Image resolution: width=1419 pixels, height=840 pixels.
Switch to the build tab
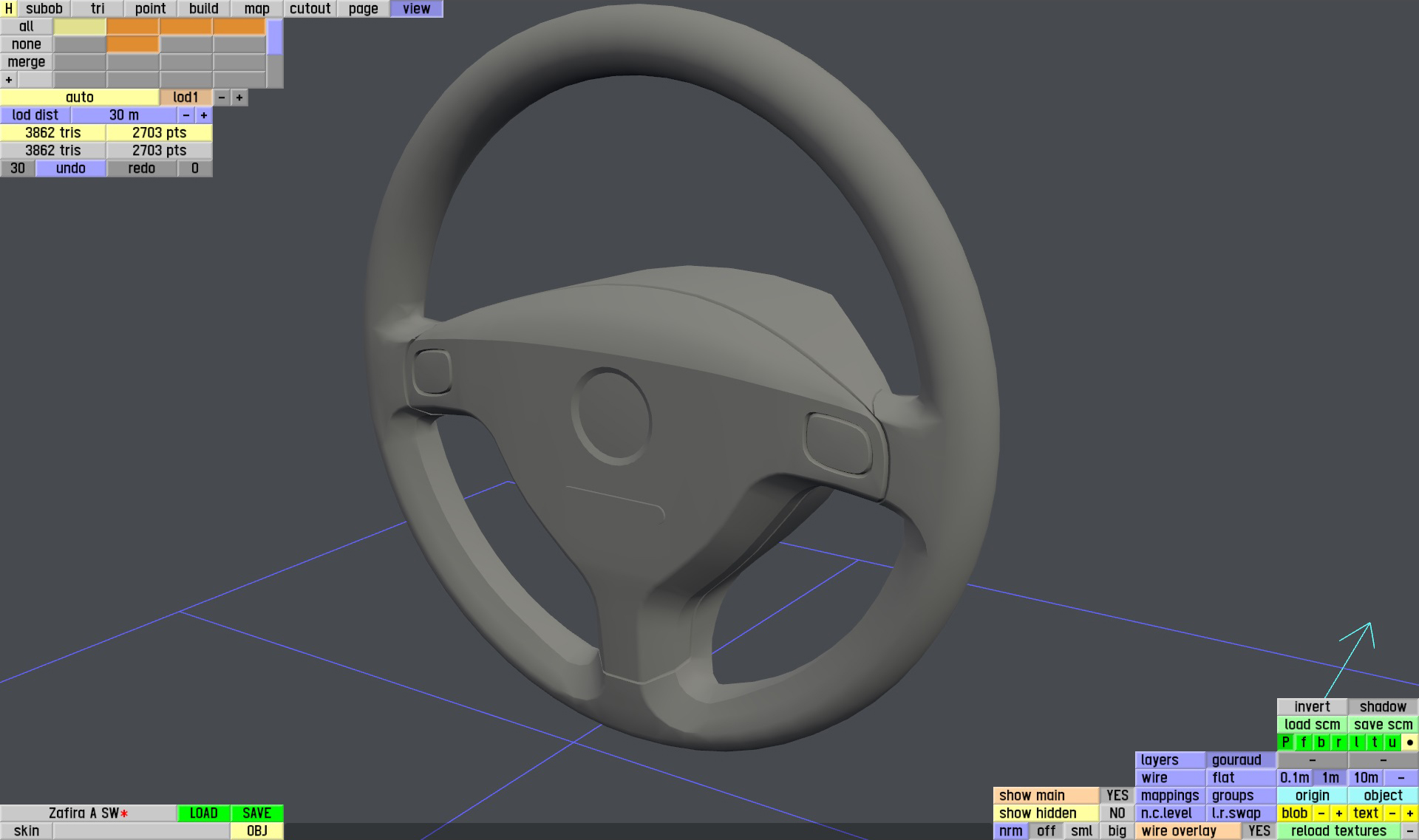(203, 9)
